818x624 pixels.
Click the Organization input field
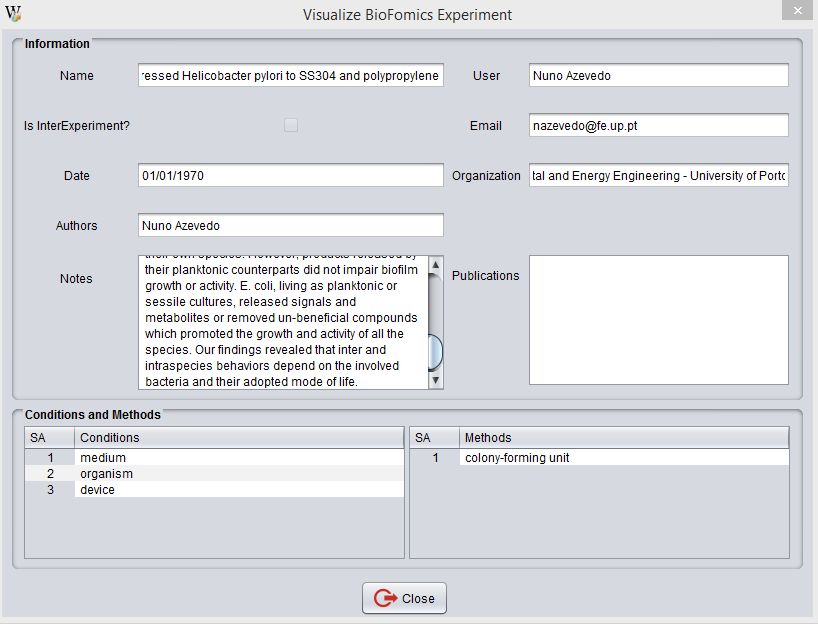[658, 175]
